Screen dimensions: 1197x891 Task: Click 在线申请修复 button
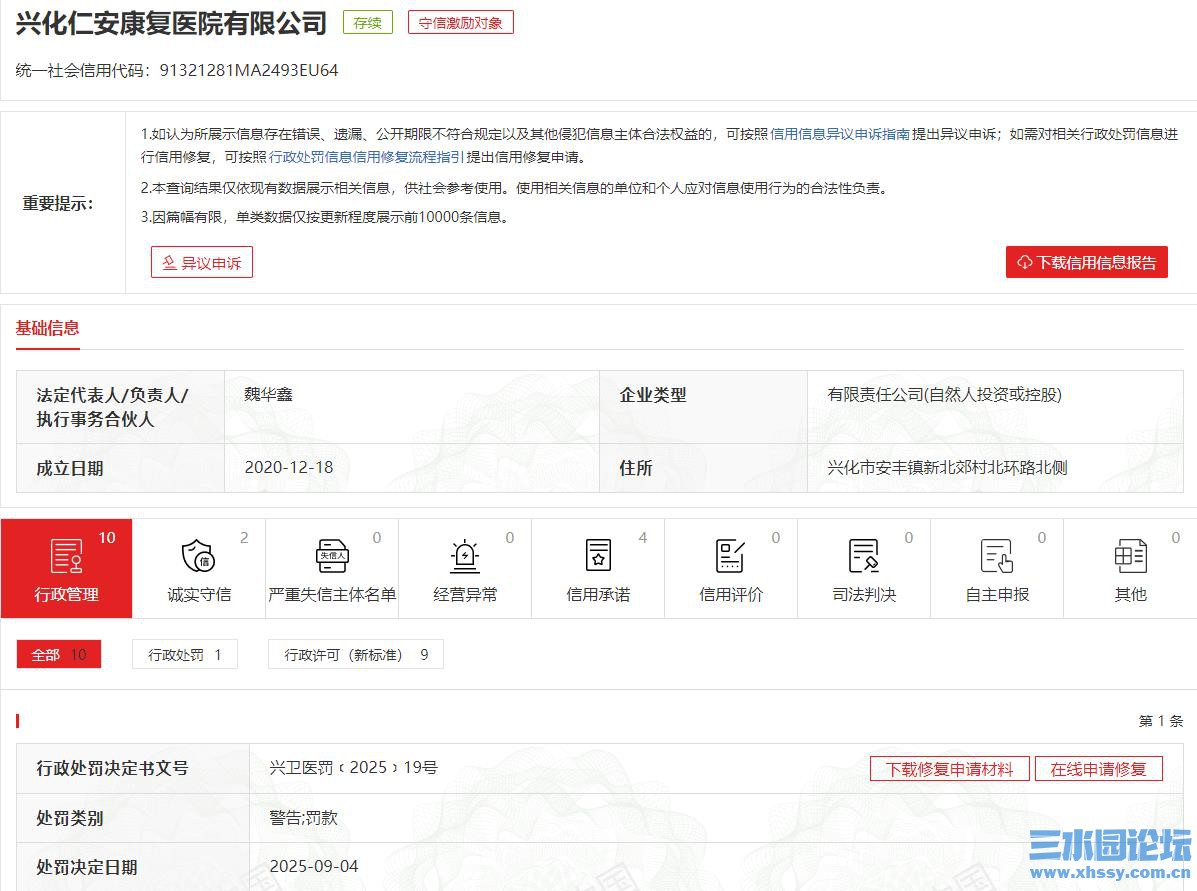click(x=1099, y=769)
